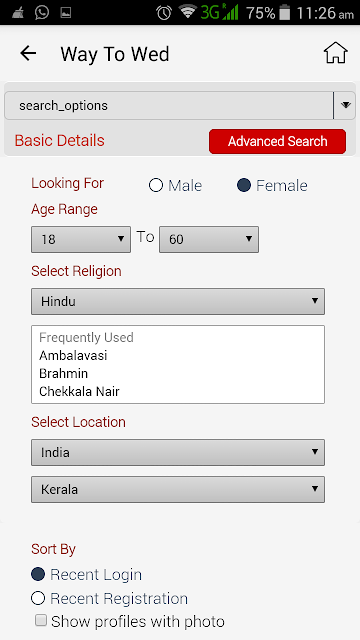Open minimum age 18 dropdown
This screenshot has width=360, height=640.
(x=81, y=239)
